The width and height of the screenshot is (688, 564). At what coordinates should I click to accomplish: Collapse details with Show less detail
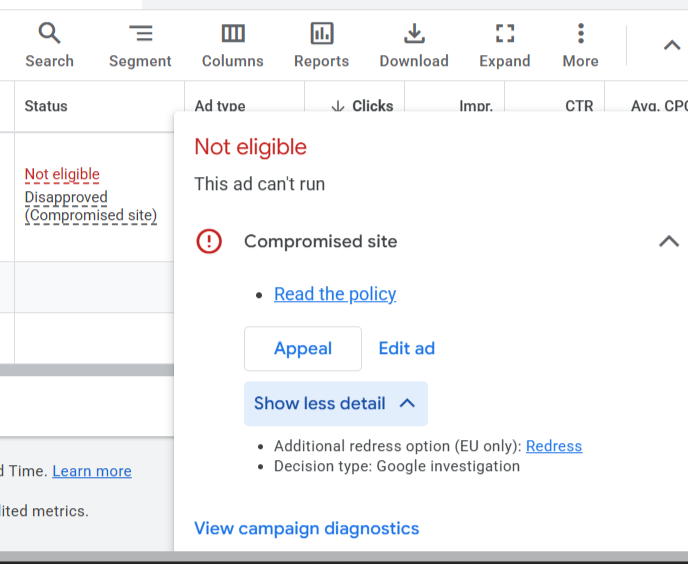point(336,403)
